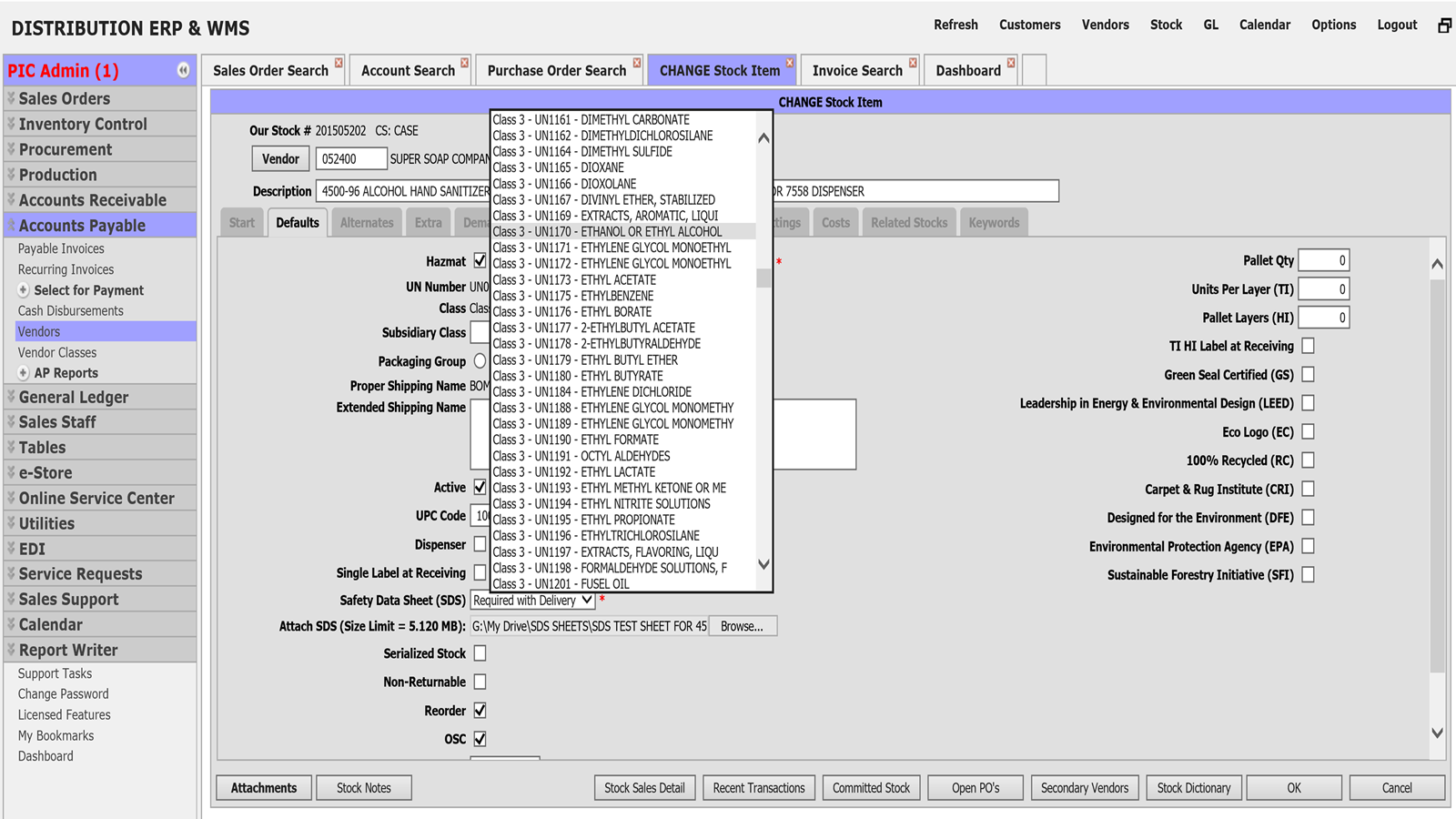Screen dimensions: 1456x819
Task: Click the UN list scroll-down arrow
Action: (x=763, y=564)
